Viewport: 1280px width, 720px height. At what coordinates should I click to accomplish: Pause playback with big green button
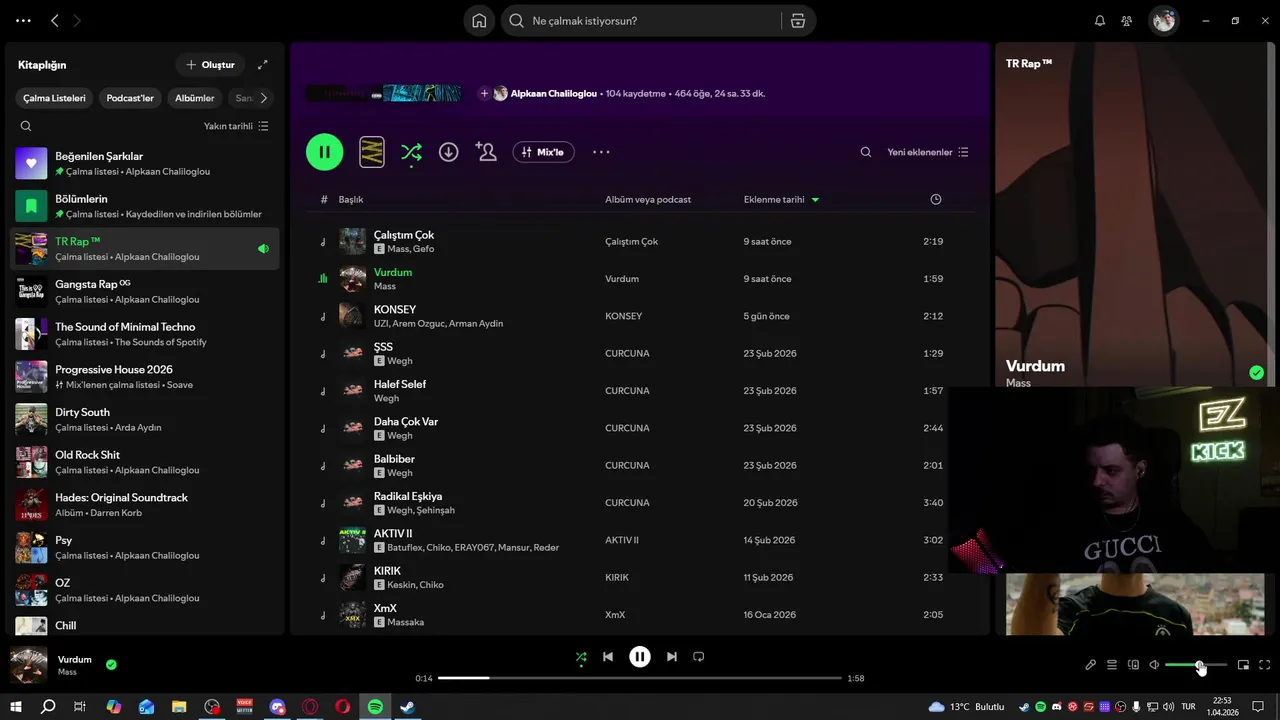tap(324, 152)
